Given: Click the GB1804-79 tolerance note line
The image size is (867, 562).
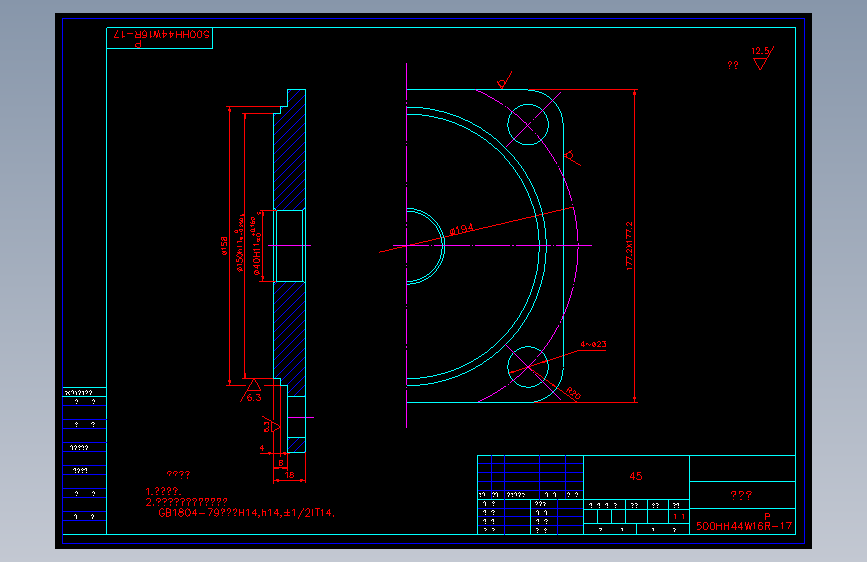Looking at the screenshot, I should point(247,513).
